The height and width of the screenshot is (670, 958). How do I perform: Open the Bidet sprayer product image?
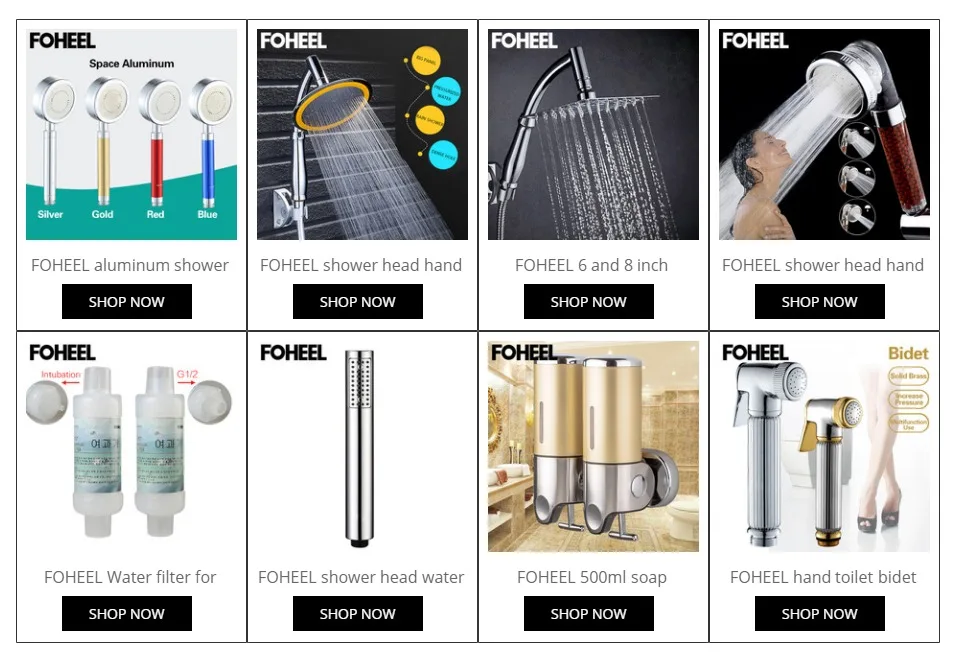click(x=824, y=446)
